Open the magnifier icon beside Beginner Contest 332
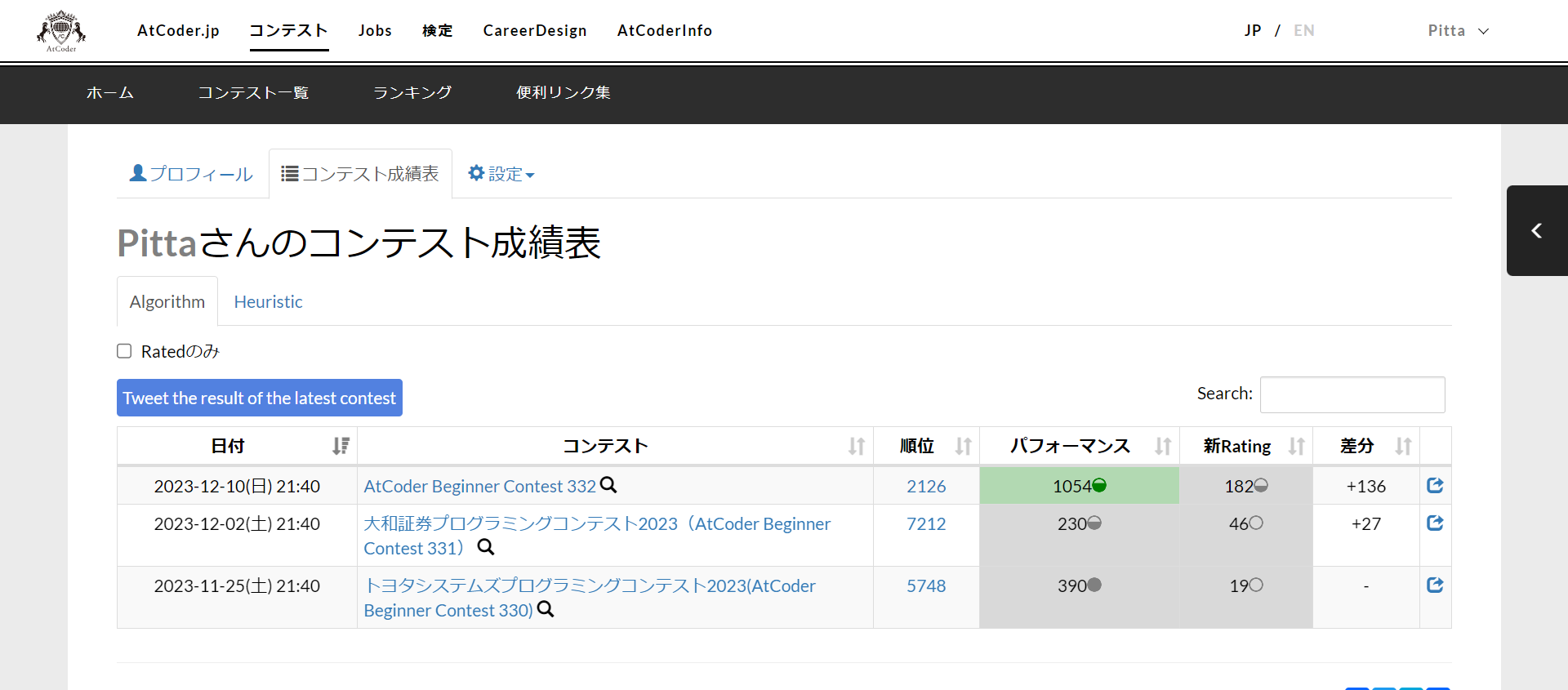Screen dimensions: 1568x690 [608, 485]
